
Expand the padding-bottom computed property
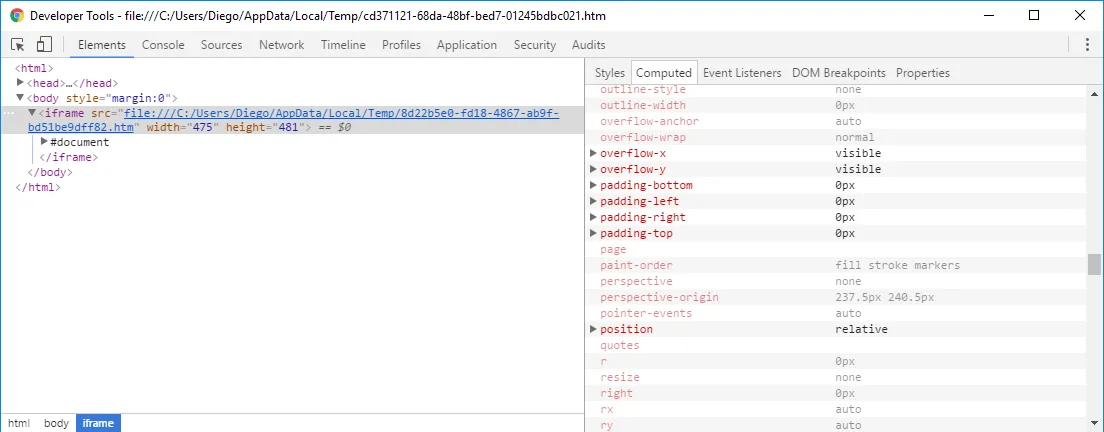(594, 186)
